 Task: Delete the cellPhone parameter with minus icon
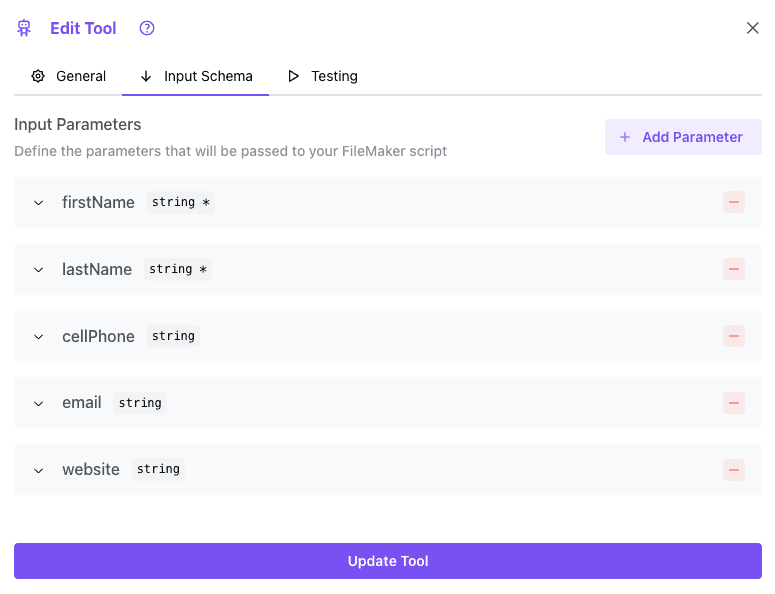pyautogui.click(x=734, y=336)
